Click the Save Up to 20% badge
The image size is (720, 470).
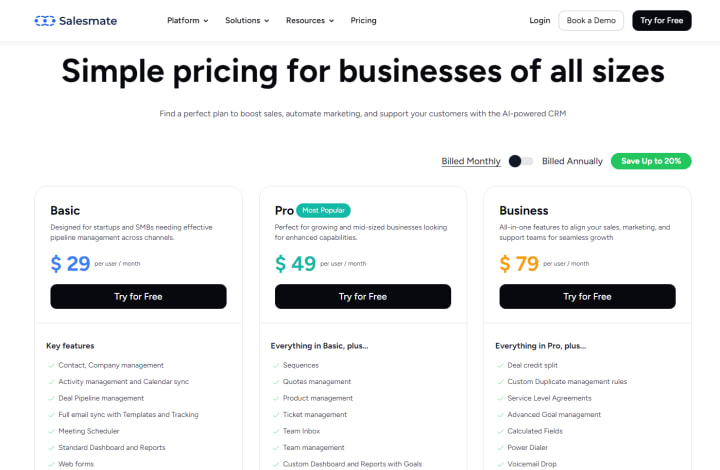[x=651, y=161]
